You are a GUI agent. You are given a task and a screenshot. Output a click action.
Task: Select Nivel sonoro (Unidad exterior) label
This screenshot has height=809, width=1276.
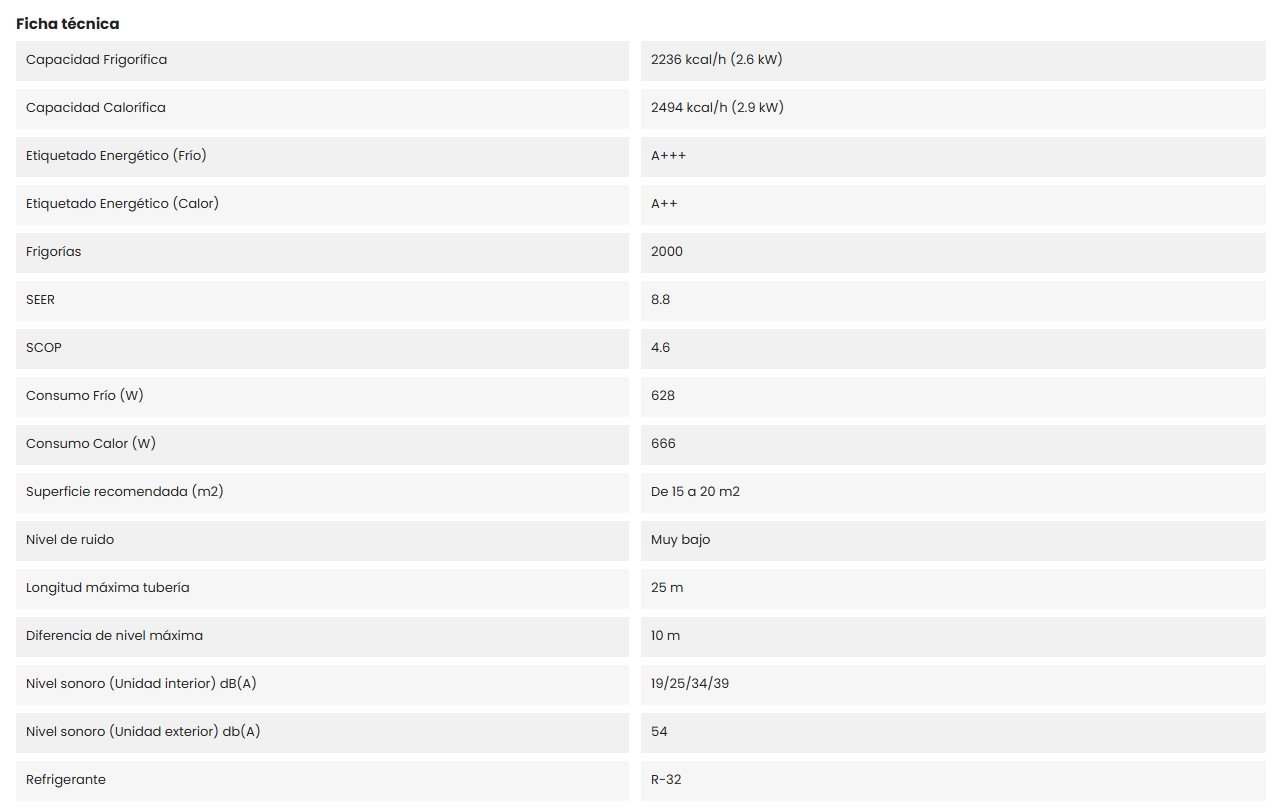click(143, 732)
